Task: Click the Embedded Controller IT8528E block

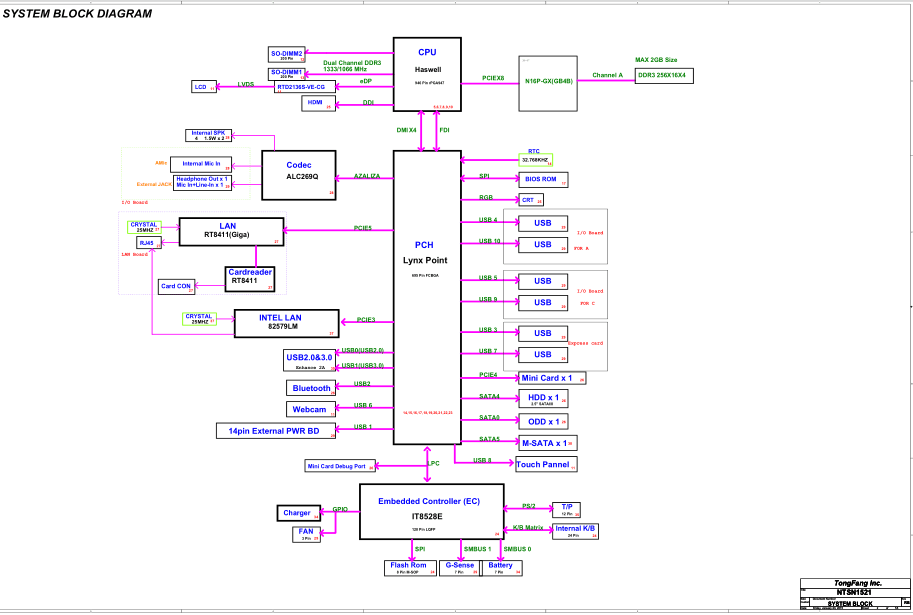Action: tap(431, 512)
